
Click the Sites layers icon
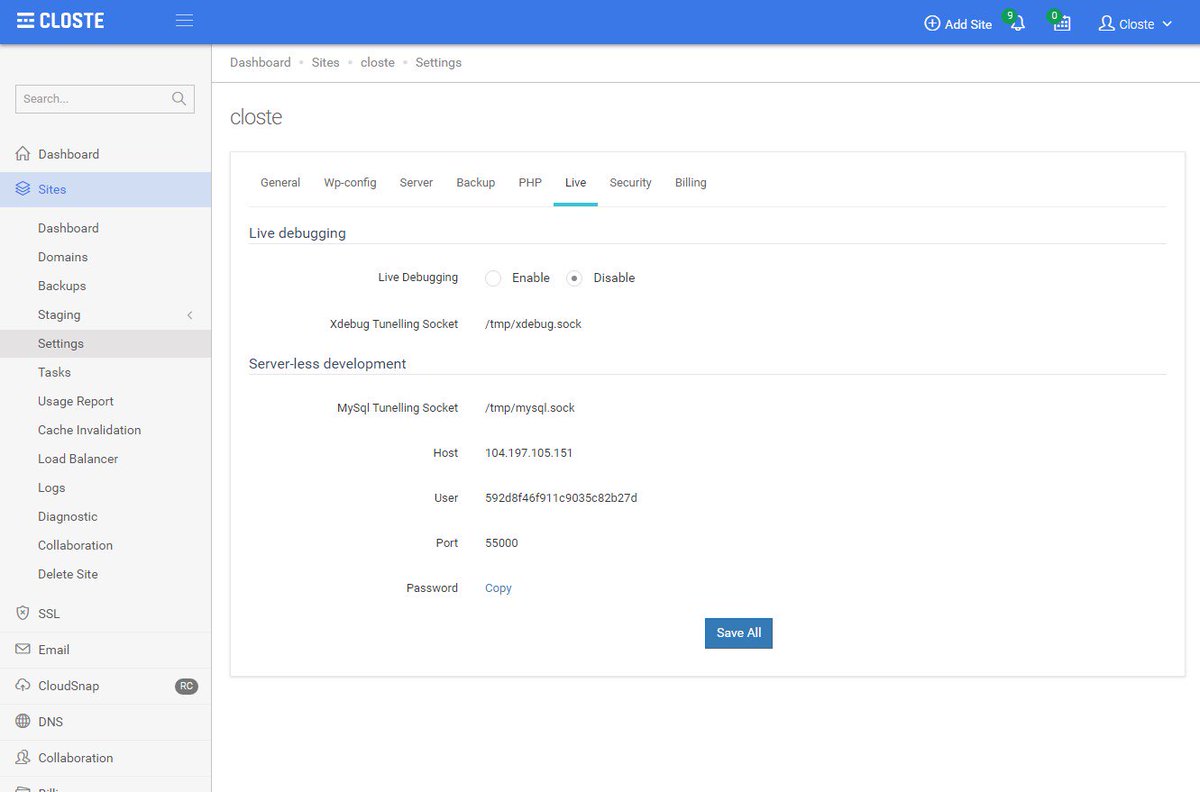(23, 189)
